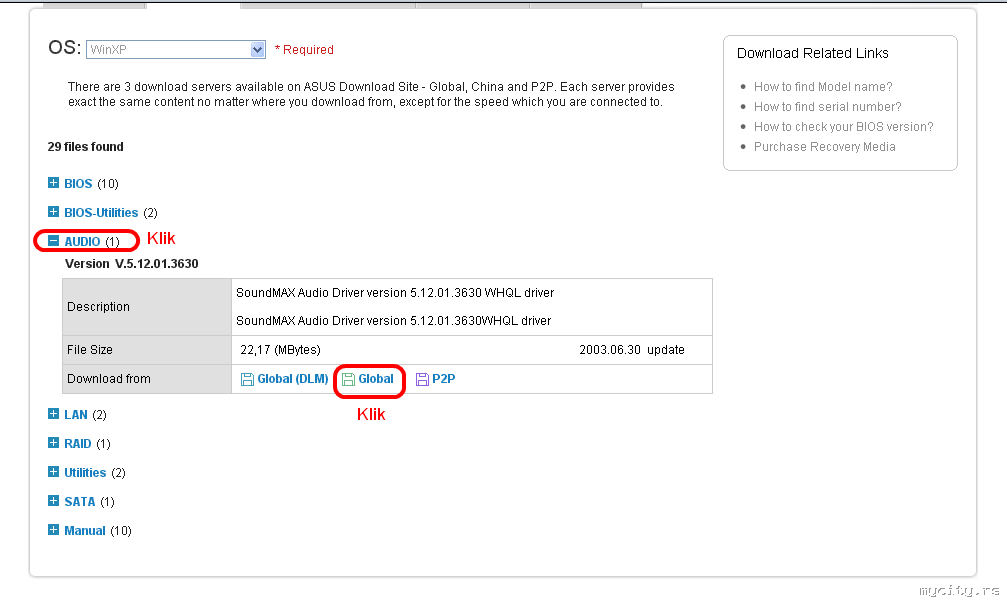Click the green Global download link
1007x603 pixels.
(x=376, y=379)
